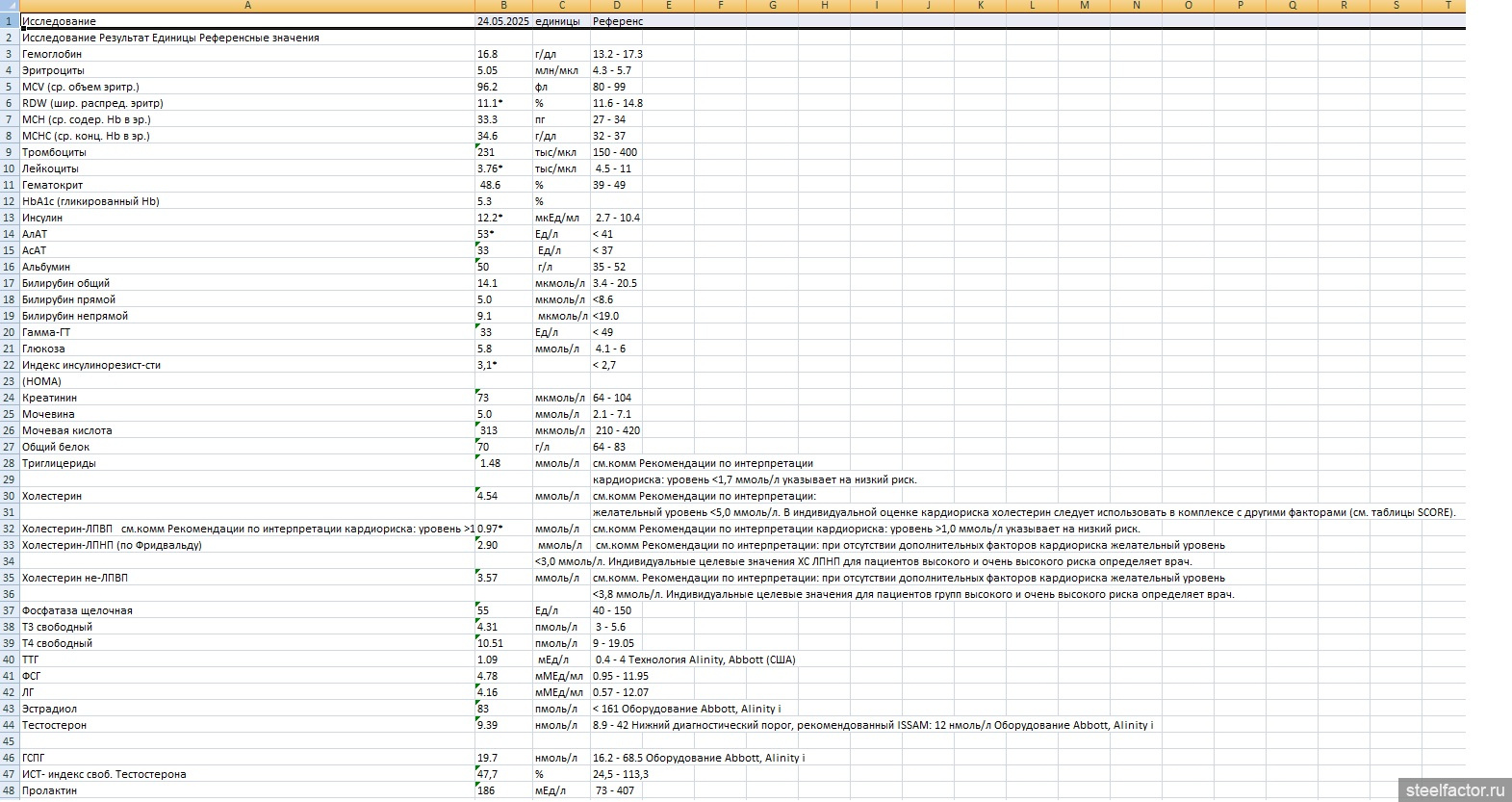The image size is (1512, 802).
Task: Click 'Мочевая кислота' value 313
Action: (503, 430)
